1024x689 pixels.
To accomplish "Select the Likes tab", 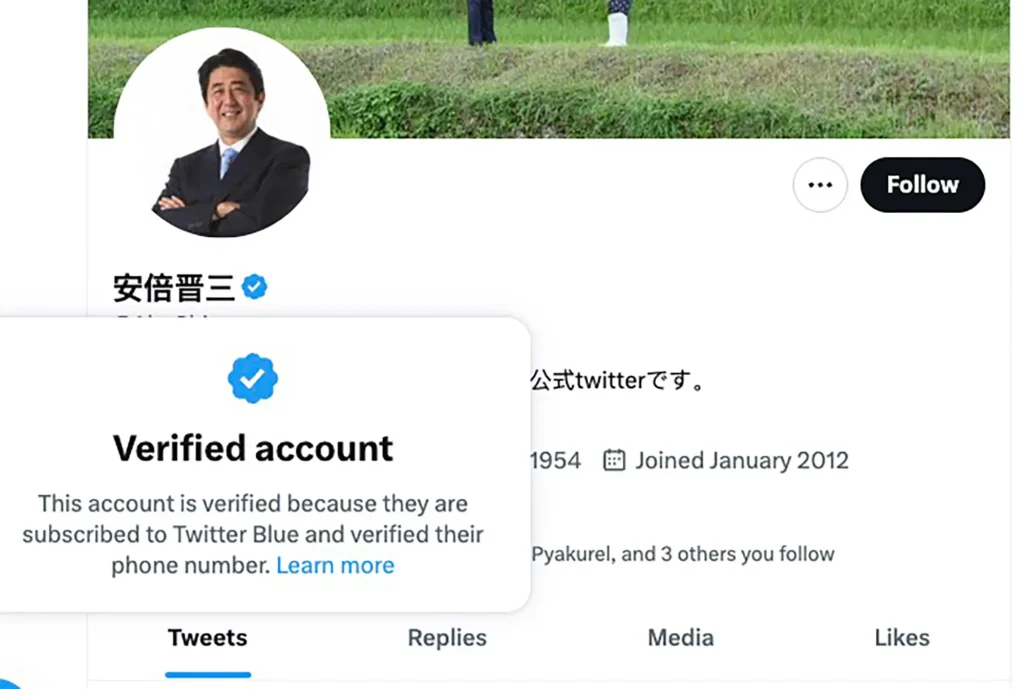I will [901, 638].
